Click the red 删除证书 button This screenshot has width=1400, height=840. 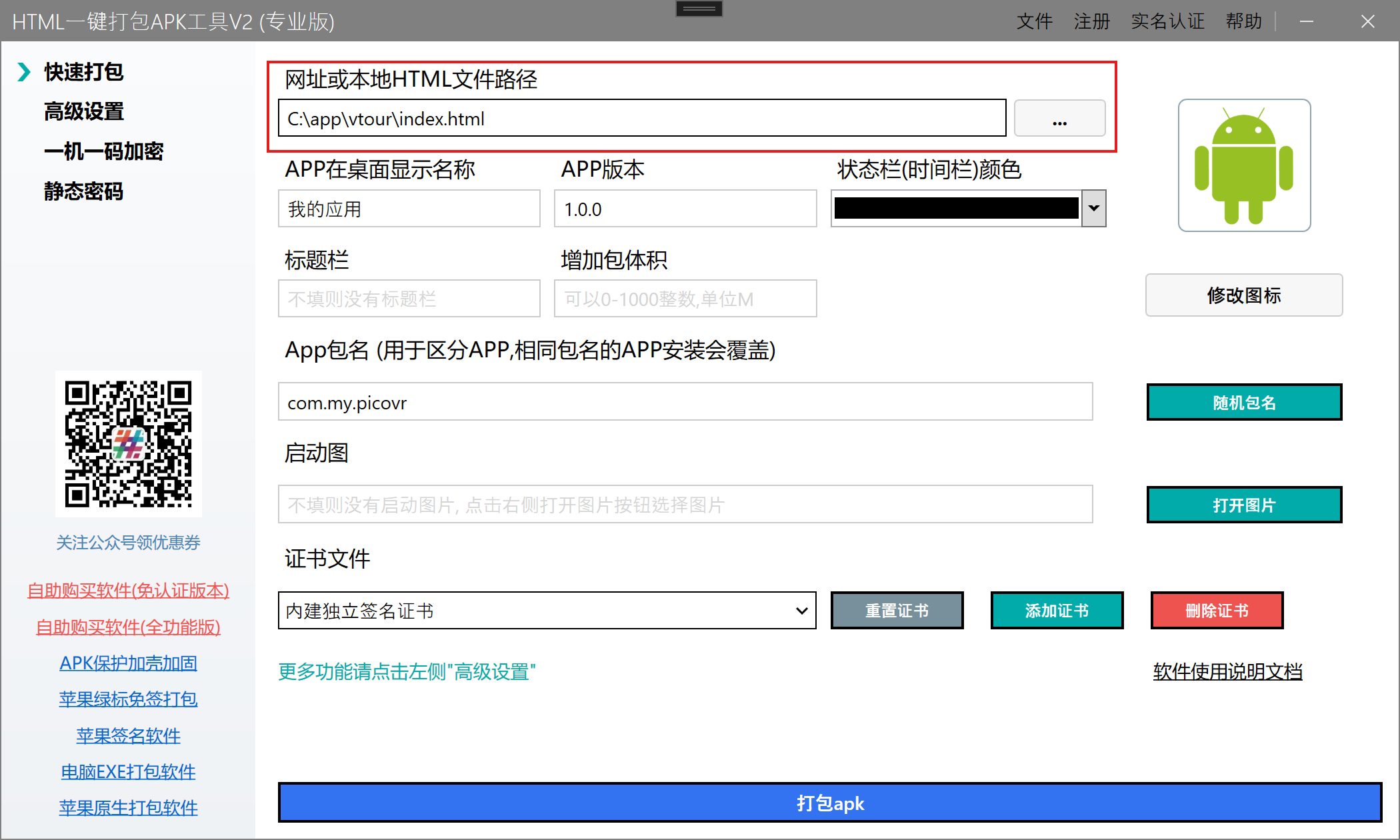coord(1217,611)
